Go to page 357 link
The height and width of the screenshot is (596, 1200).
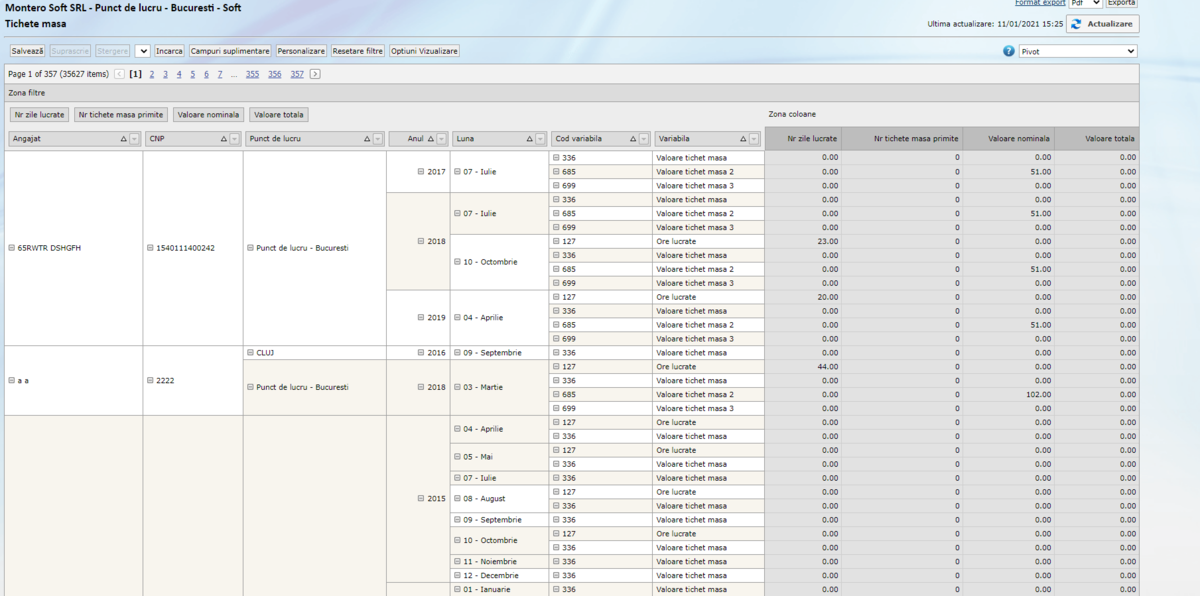click(297, 74)
